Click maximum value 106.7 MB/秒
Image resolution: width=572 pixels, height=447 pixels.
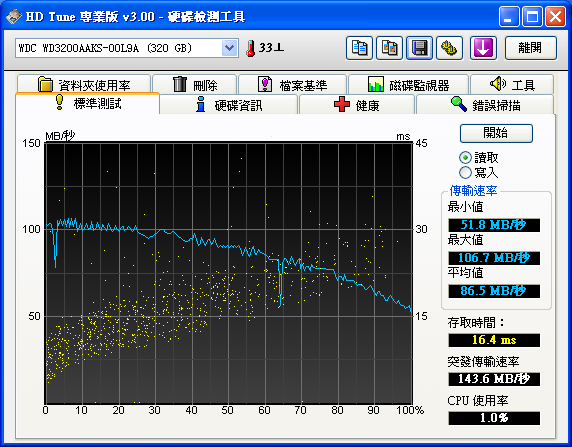(494, 258)
